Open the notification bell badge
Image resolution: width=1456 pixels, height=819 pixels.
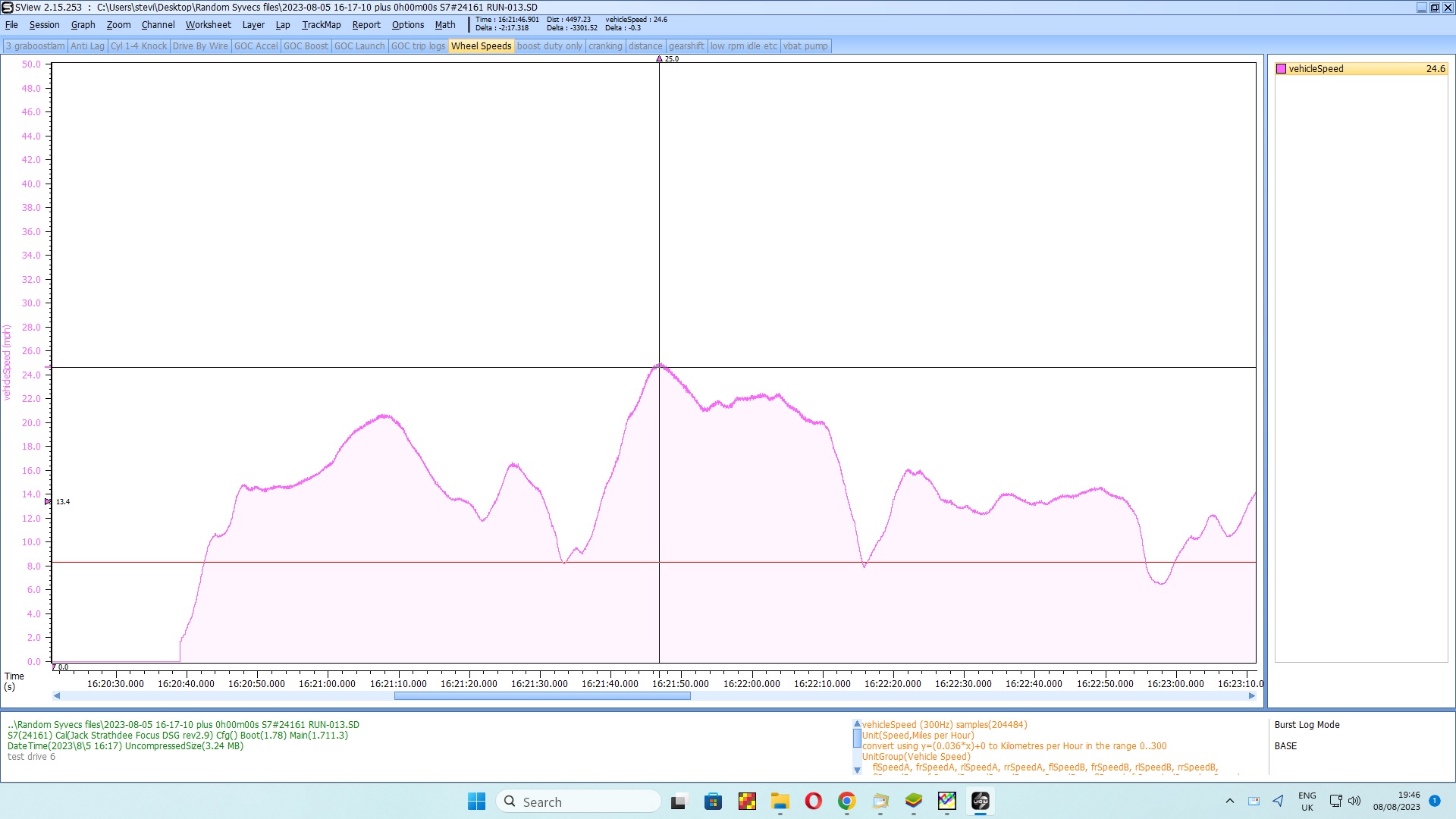1435,801
